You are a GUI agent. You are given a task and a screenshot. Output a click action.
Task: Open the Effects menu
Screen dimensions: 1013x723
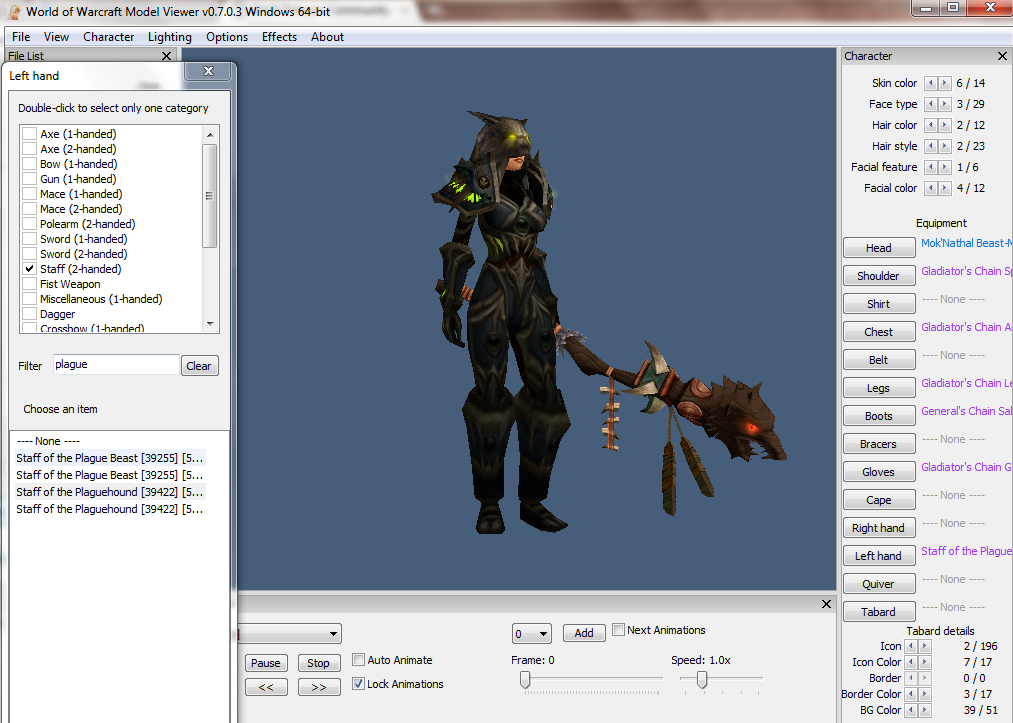pos(279,37)
